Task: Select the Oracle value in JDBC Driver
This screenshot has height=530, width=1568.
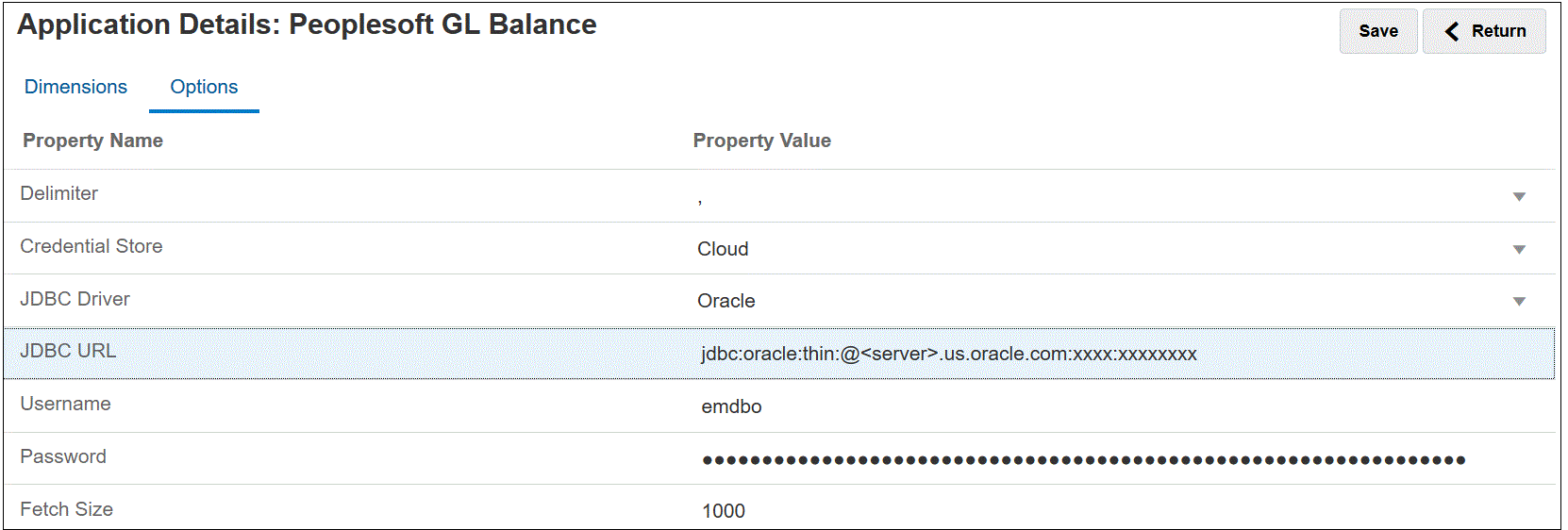Action: coord(726,301)
